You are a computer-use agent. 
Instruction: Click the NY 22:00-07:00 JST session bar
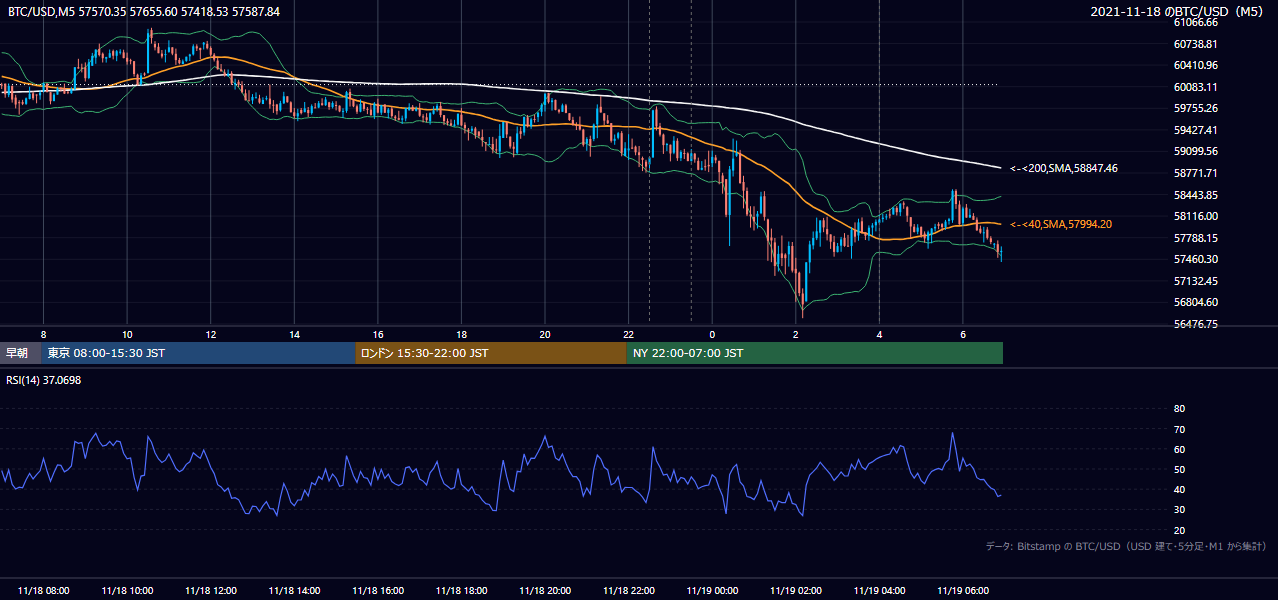coord(815,353)
